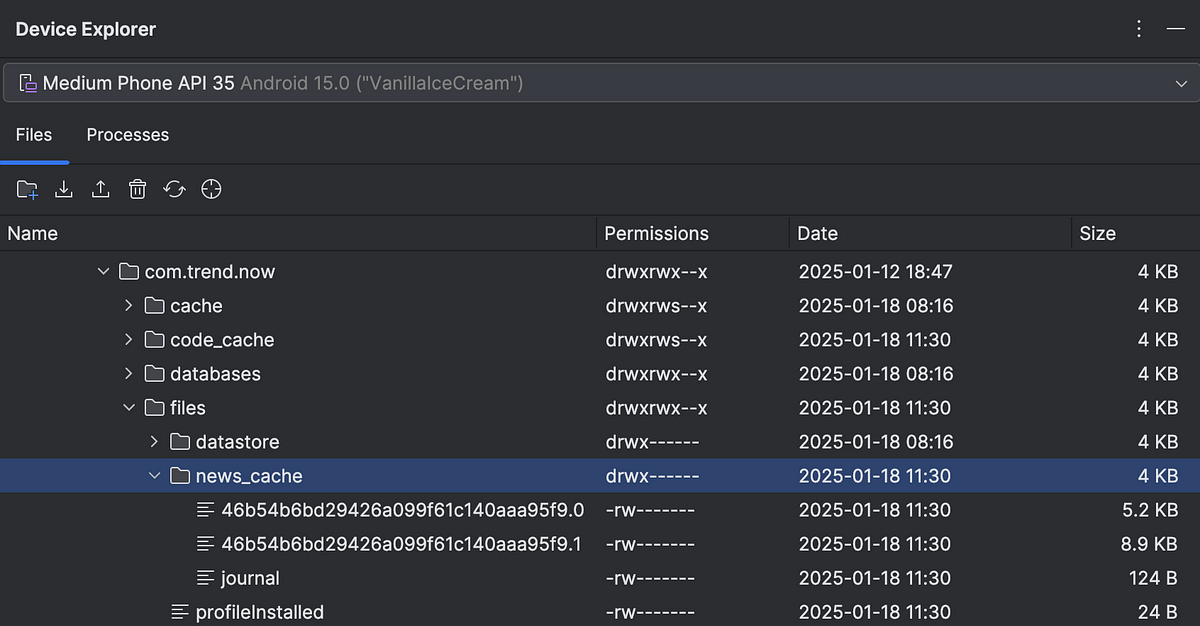
Task: Switch to the Processes tab
Action: click(127, 135)
